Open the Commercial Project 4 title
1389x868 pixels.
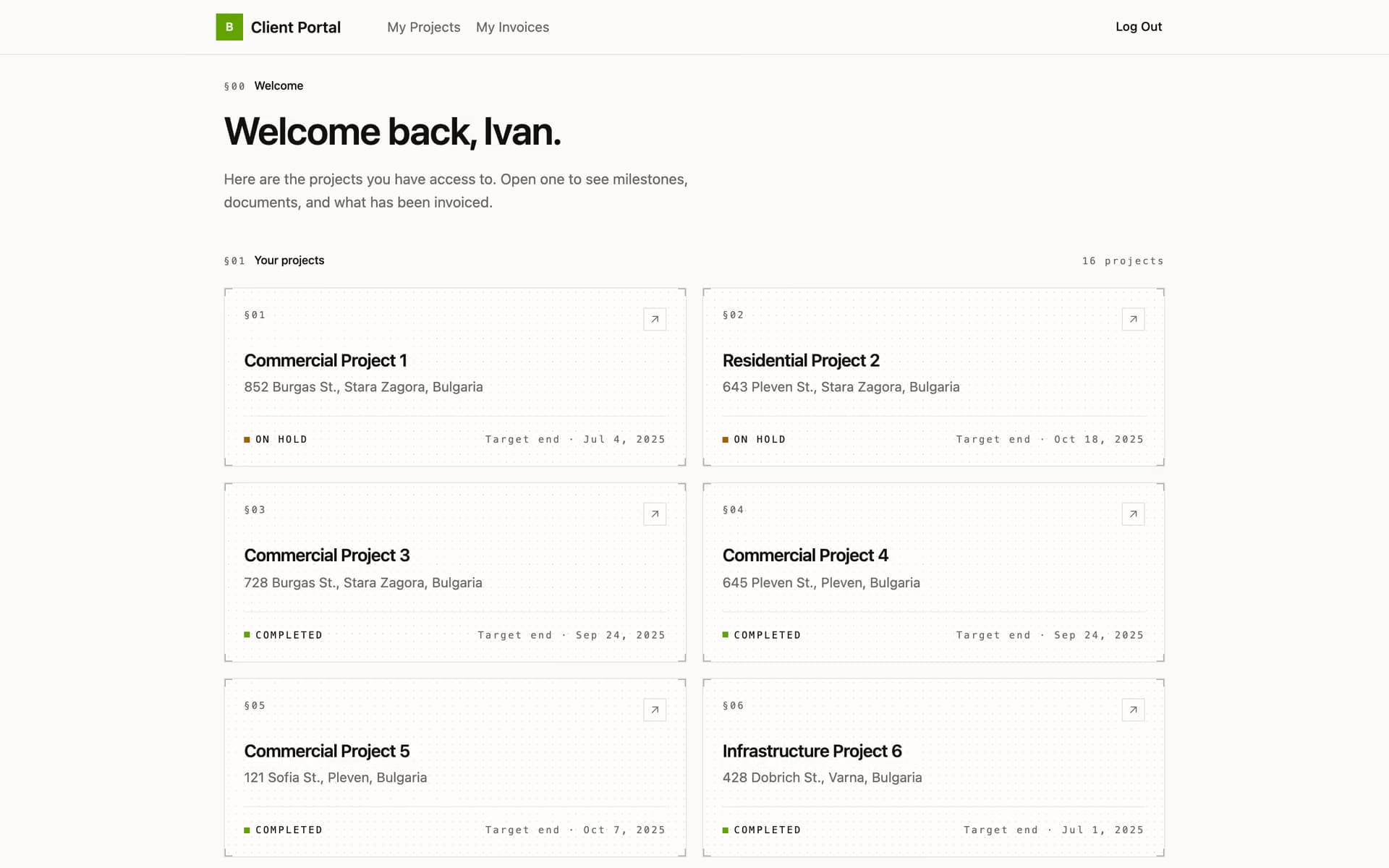pyautogui.click(x=805, y=556)
